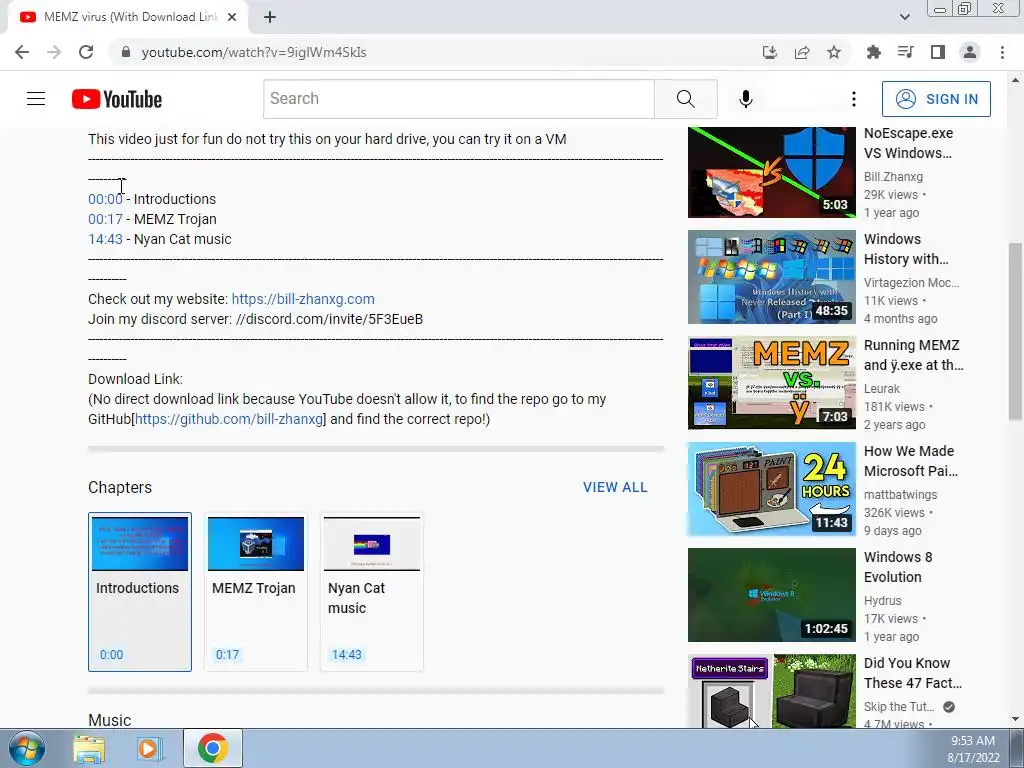Open the tab search chevron dropdown

point(904,17)
